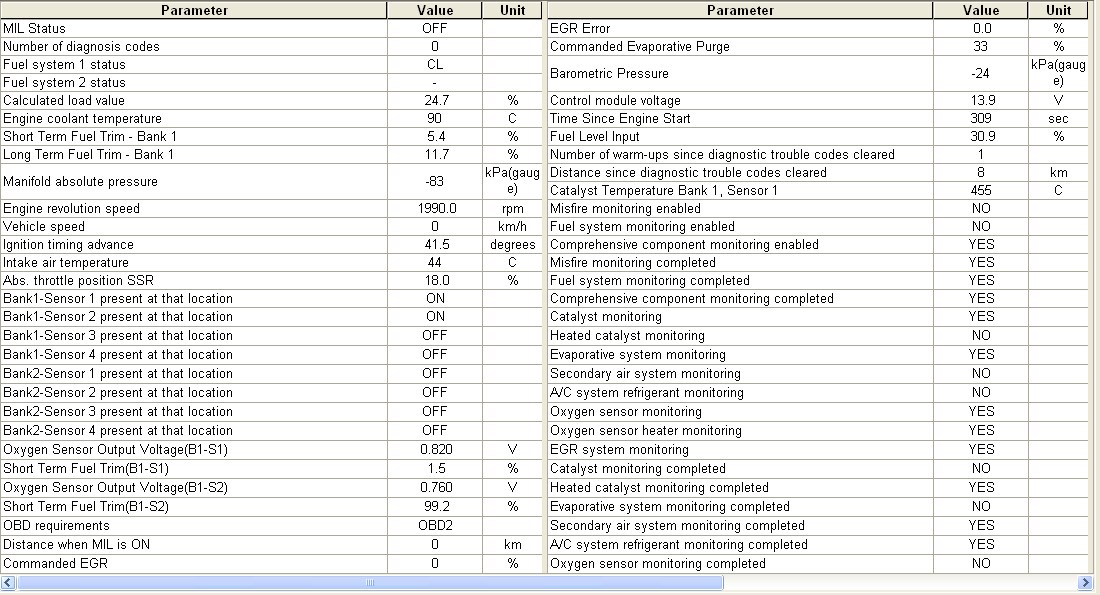Image resolution: width=1100 pixels, height=595 pixels.
Task: Click the 0.820 voltage value
Action: tap(435, 450)
